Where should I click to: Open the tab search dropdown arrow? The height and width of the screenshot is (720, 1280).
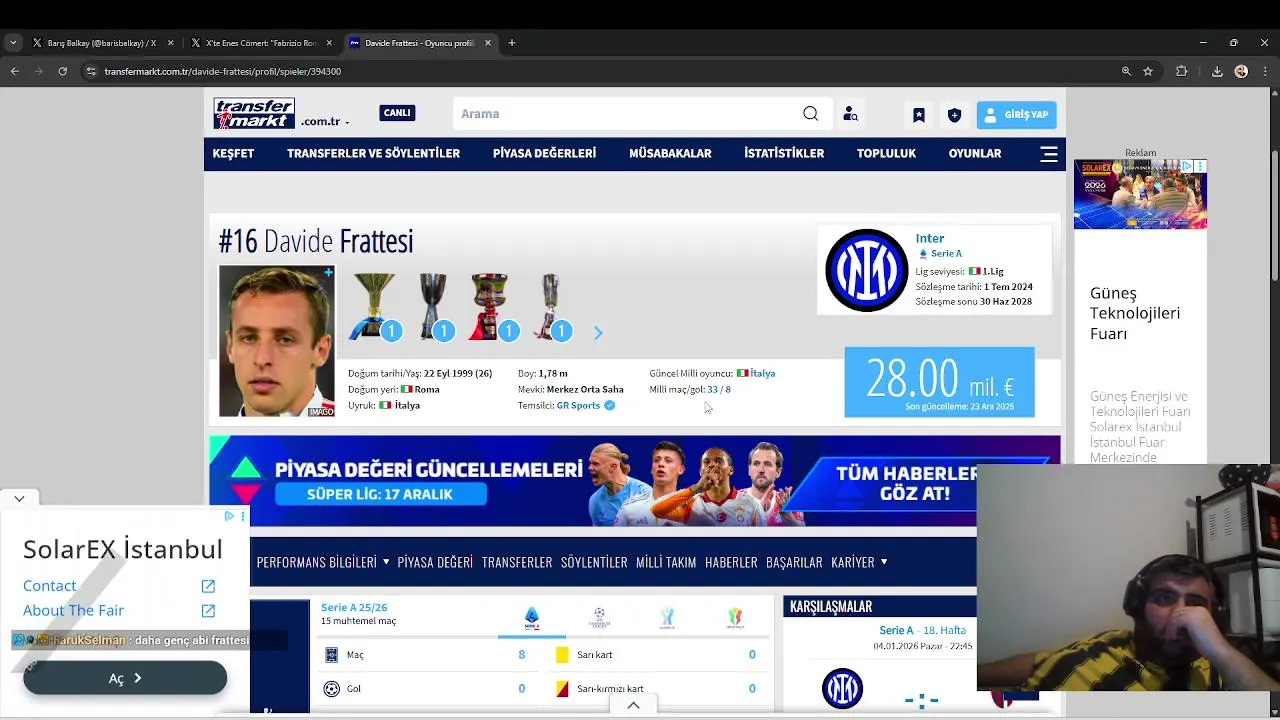point(12,43)
